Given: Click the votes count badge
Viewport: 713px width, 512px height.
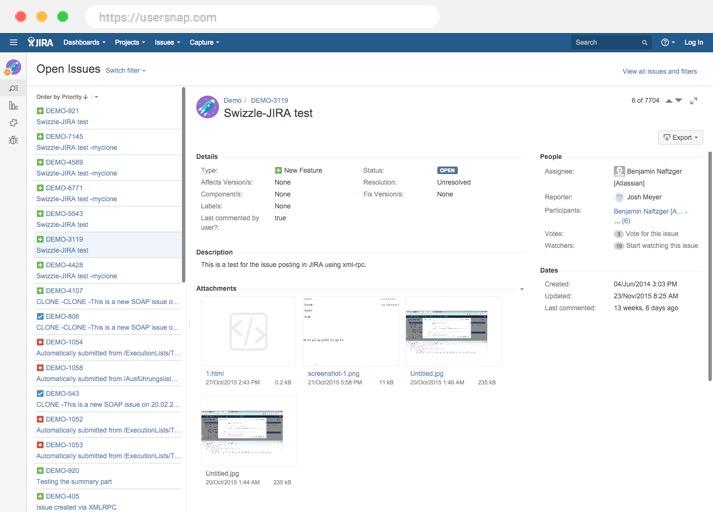Looking at the screenshot, I should [x=618, y=234].
